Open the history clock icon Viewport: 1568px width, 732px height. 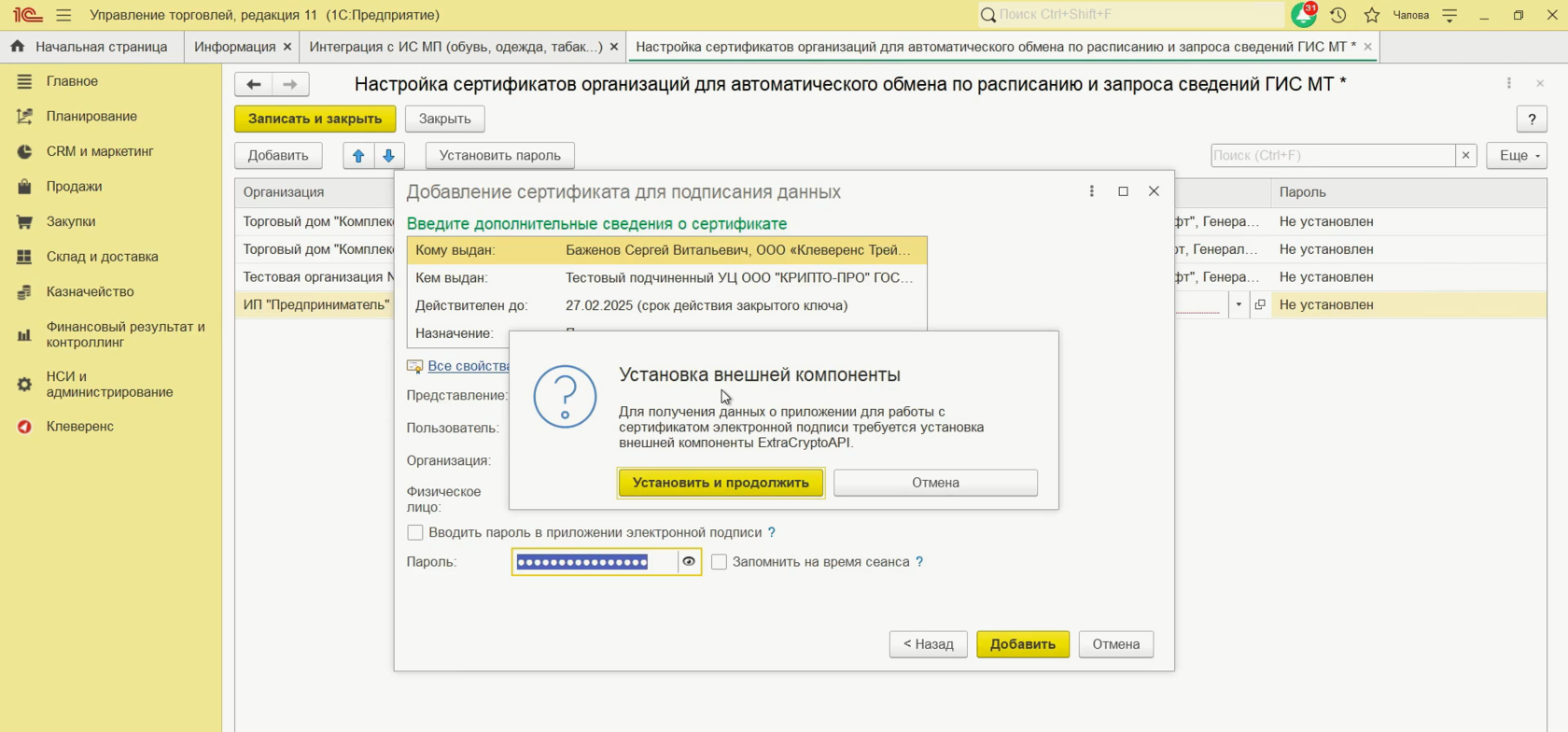pos(1337,15)
